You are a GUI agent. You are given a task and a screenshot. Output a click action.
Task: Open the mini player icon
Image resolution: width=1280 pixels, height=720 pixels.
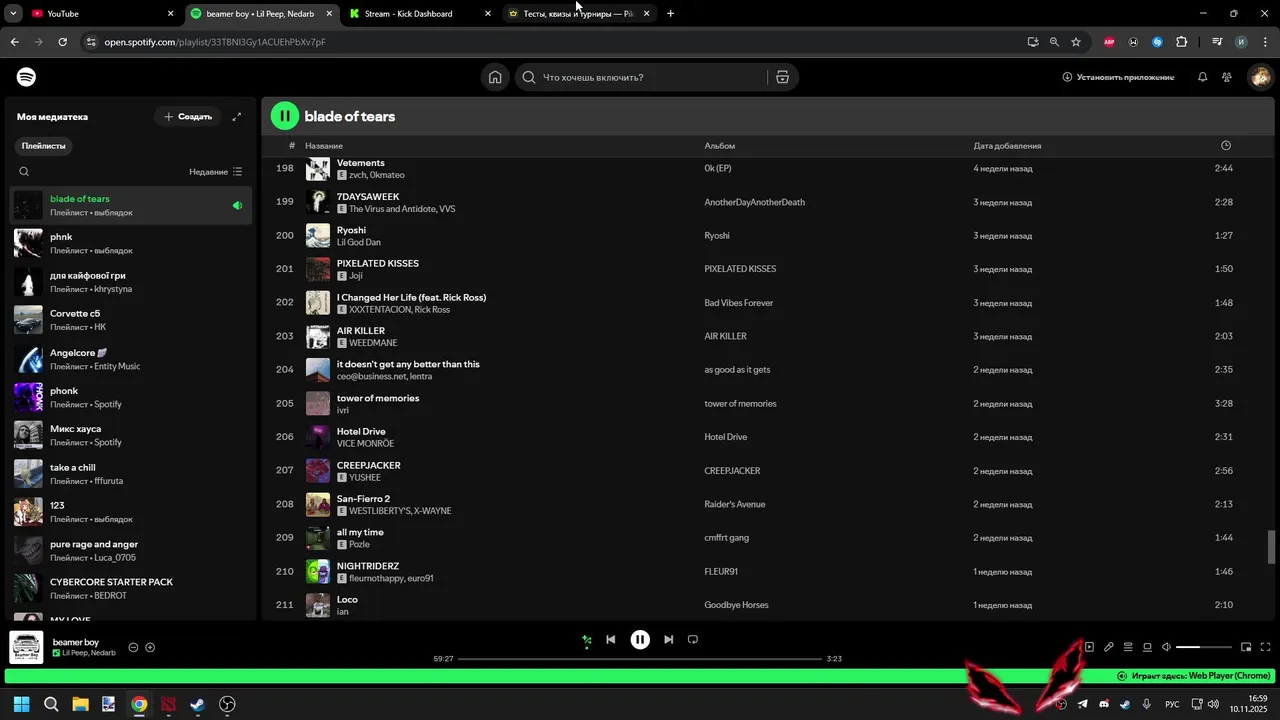tap(1246, 647)
